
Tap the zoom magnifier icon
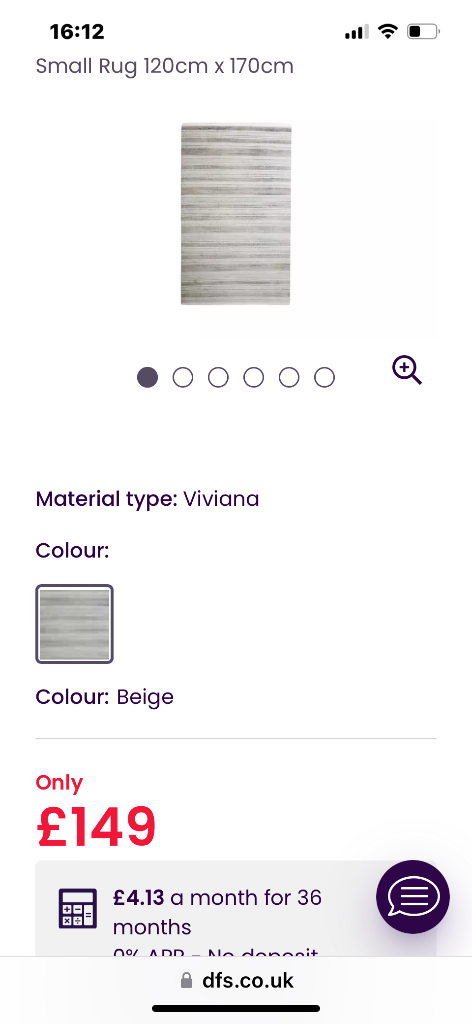point(407,370)
